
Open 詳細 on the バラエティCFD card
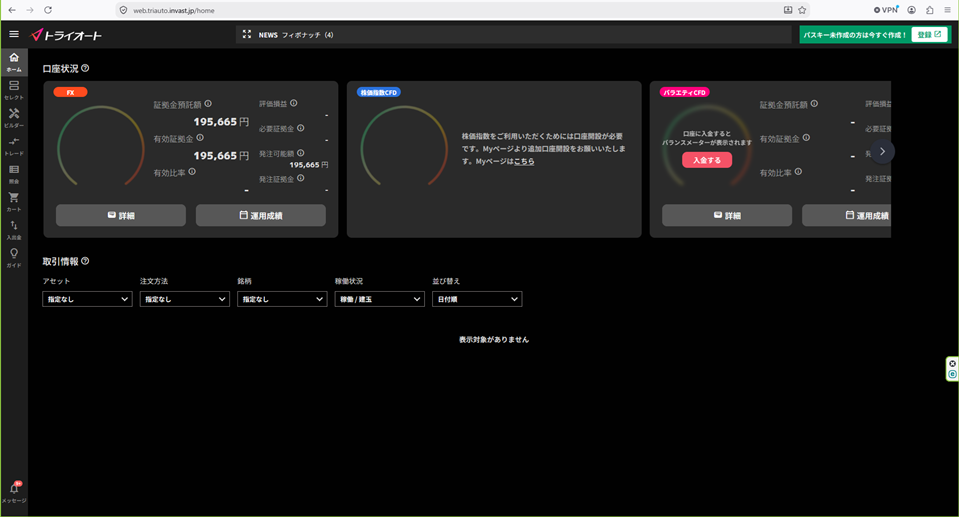click(x=727, y=215)
